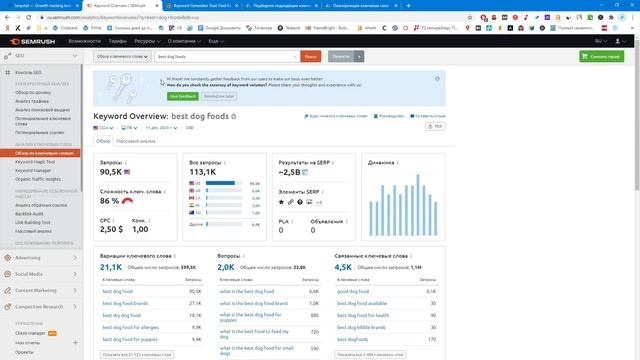This screenshot has height=360, width=640.
Task: Click the browser reload icon
Action: (29, 18)
